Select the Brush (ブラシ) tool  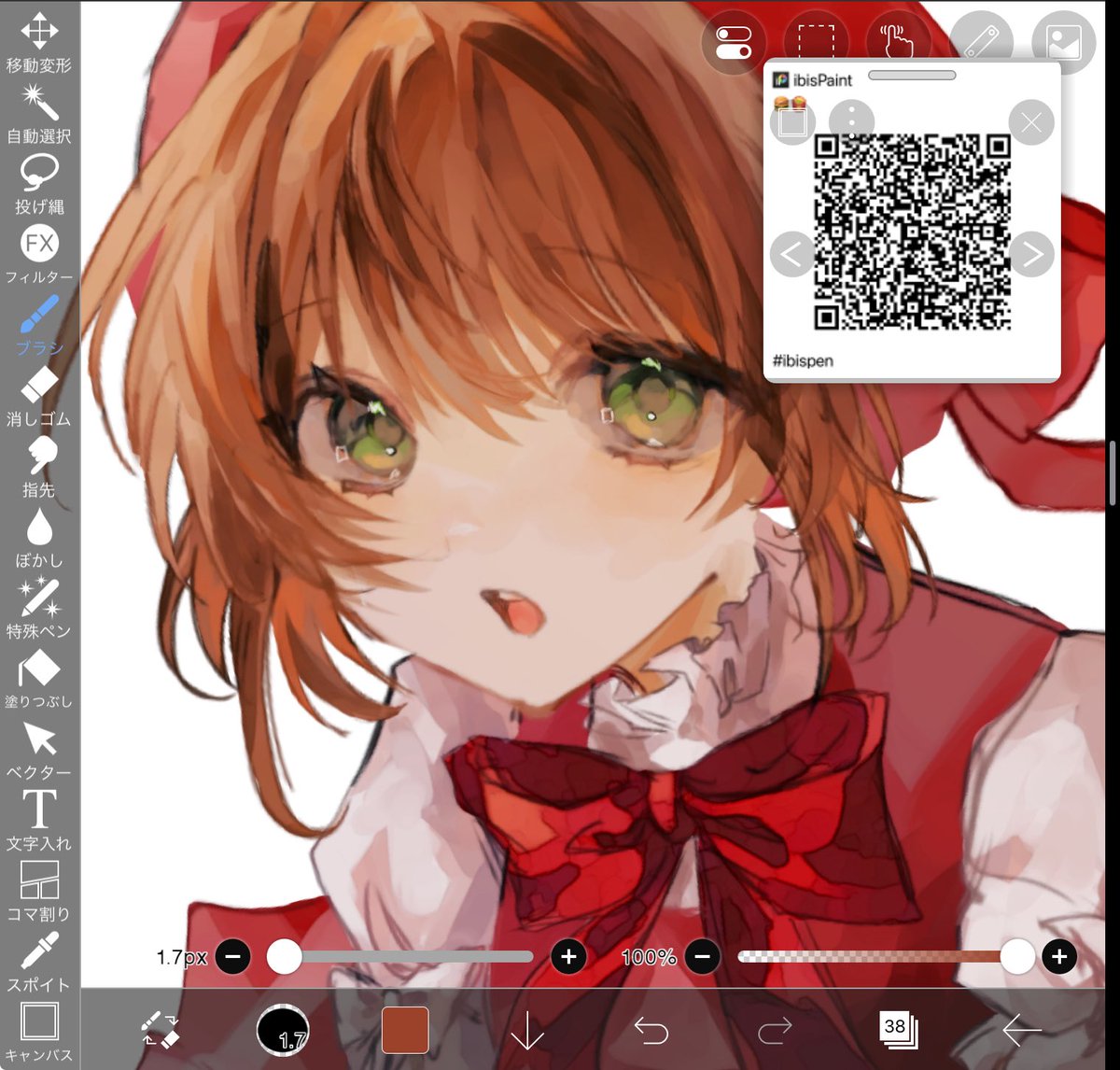(39, 324)
